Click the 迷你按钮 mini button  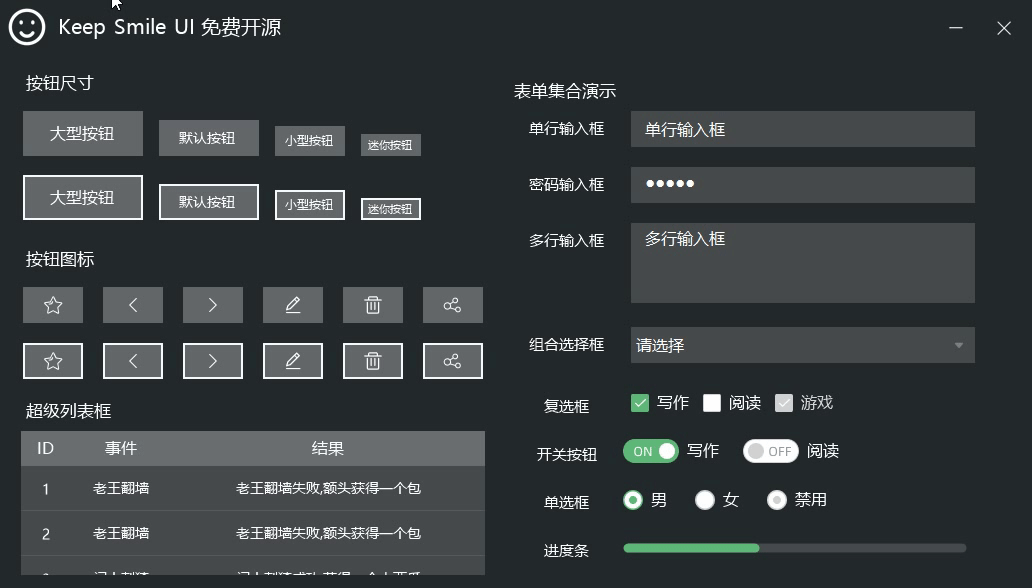tap(390, 144)
